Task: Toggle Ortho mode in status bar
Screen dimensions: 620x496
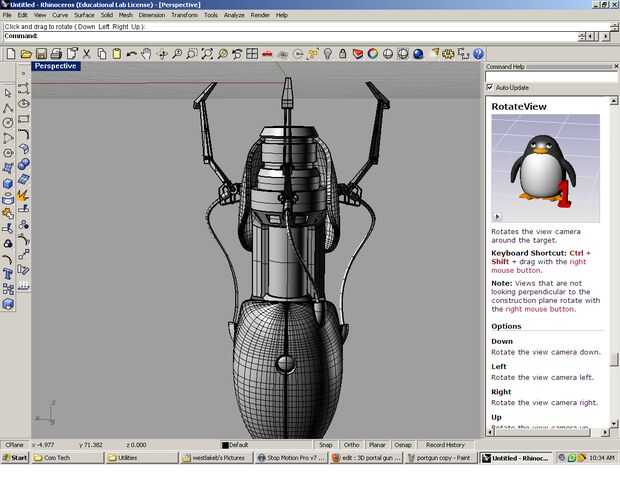Action: (351, 444)
